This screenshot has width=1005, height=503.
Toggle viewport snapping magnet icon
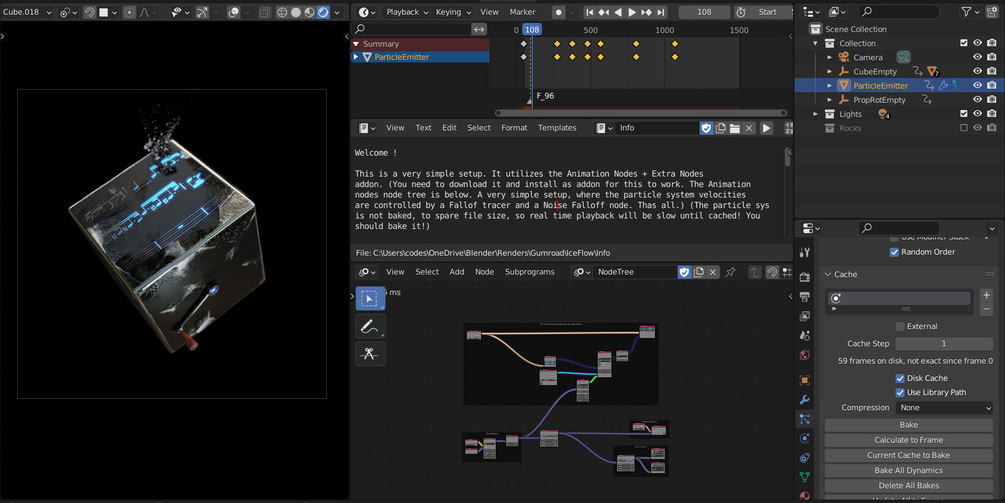click(x=90, y=12)
